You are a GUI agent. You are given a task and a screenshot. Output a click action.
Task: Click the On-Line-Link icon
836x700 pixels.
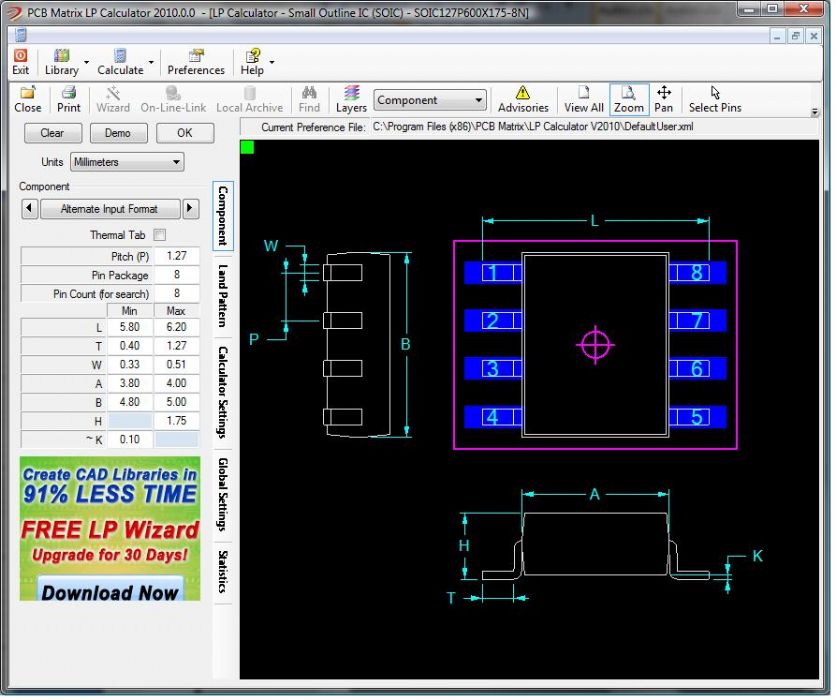pos(173,93)
